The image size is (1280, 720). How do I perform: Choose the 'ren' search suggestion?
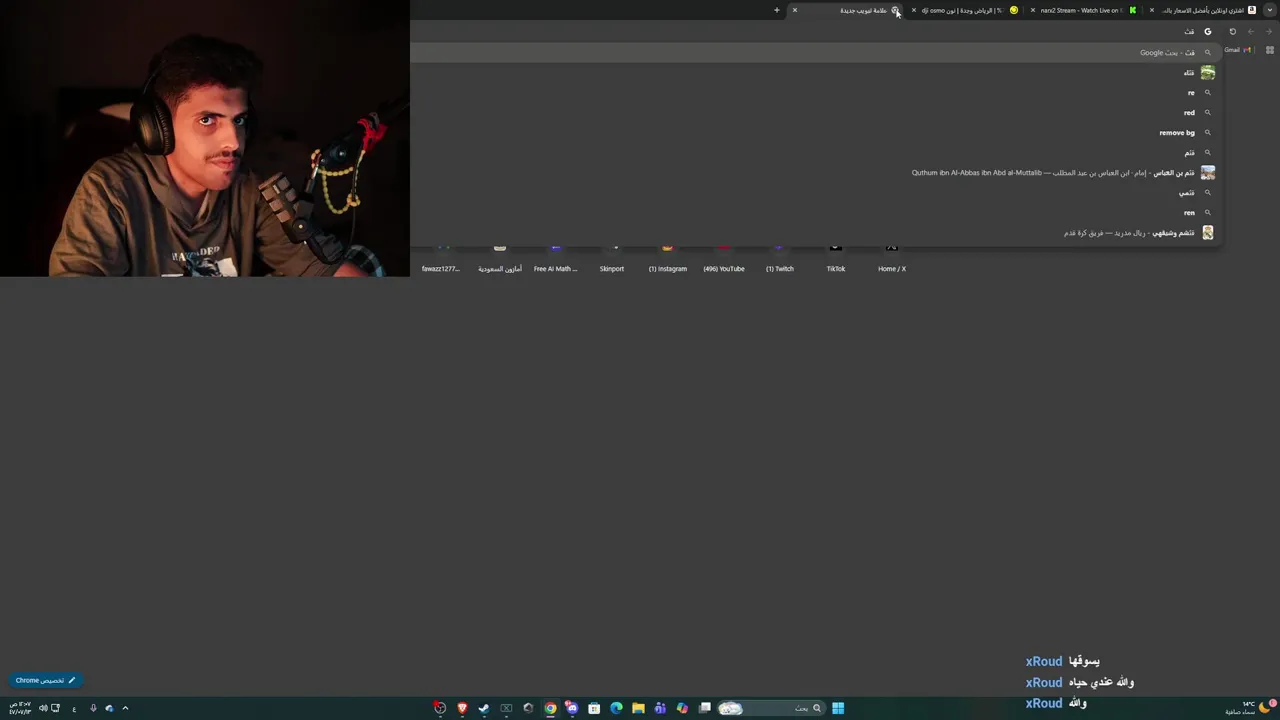click(x=816, y=213)
